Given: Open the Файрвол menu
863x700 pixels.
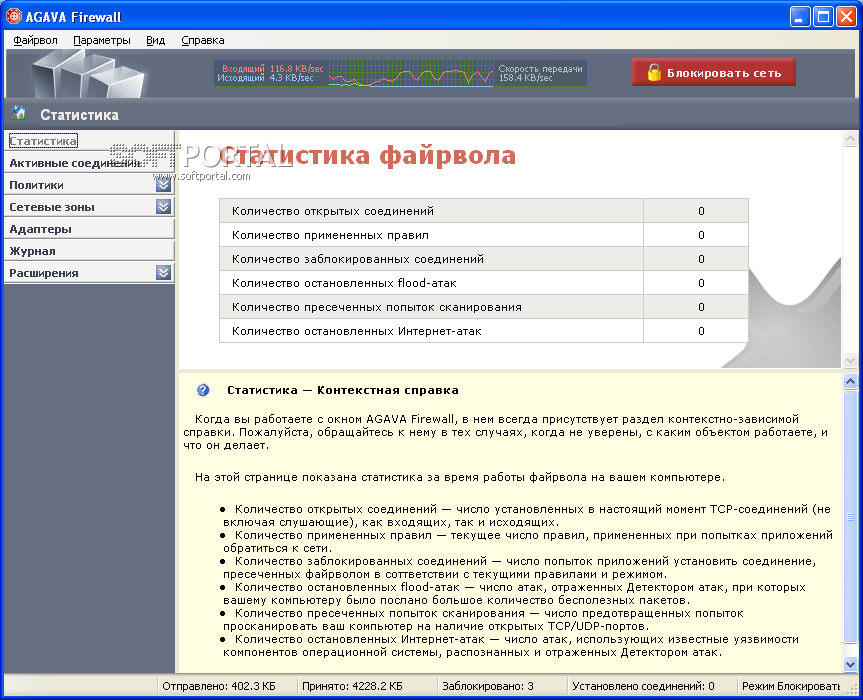Looking at the screenshot, I should 35,40.
